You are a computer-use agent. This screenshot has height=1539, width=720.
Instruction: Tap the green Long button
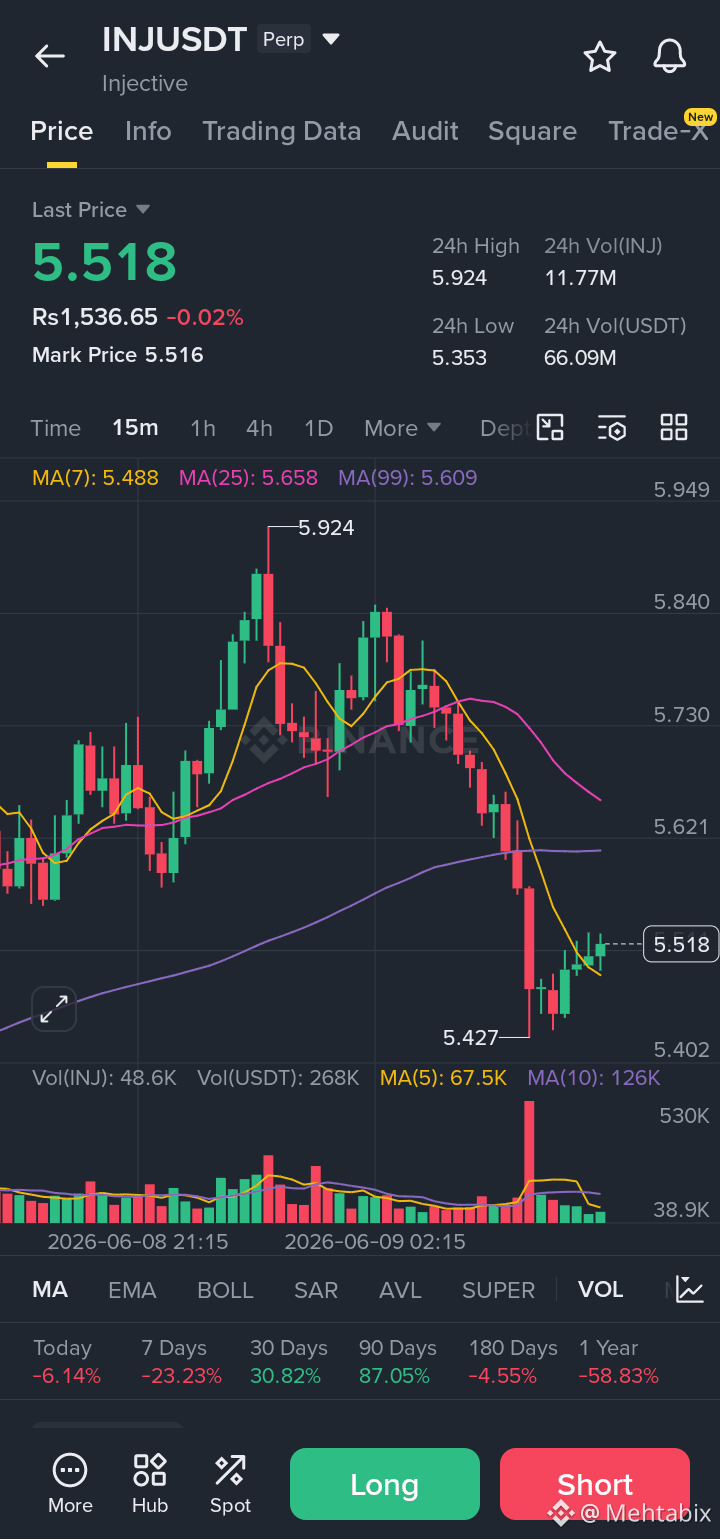point(385,1484)
